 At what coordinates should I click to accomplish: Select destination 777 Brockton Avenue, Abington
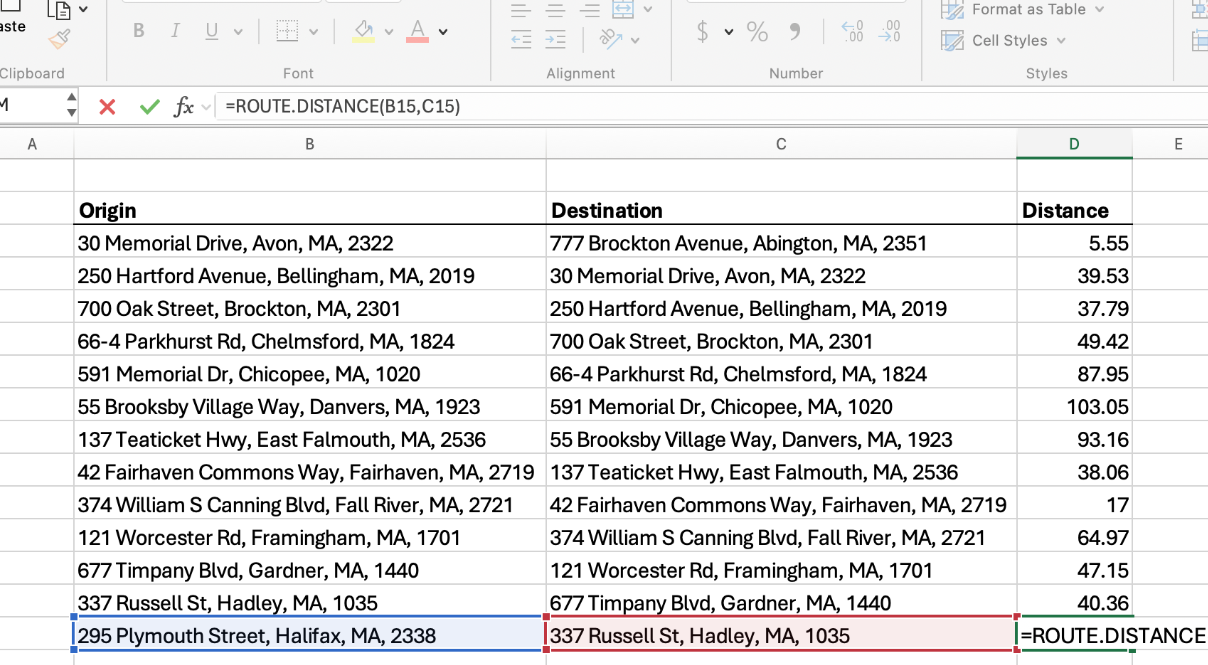tap(781, 243)
